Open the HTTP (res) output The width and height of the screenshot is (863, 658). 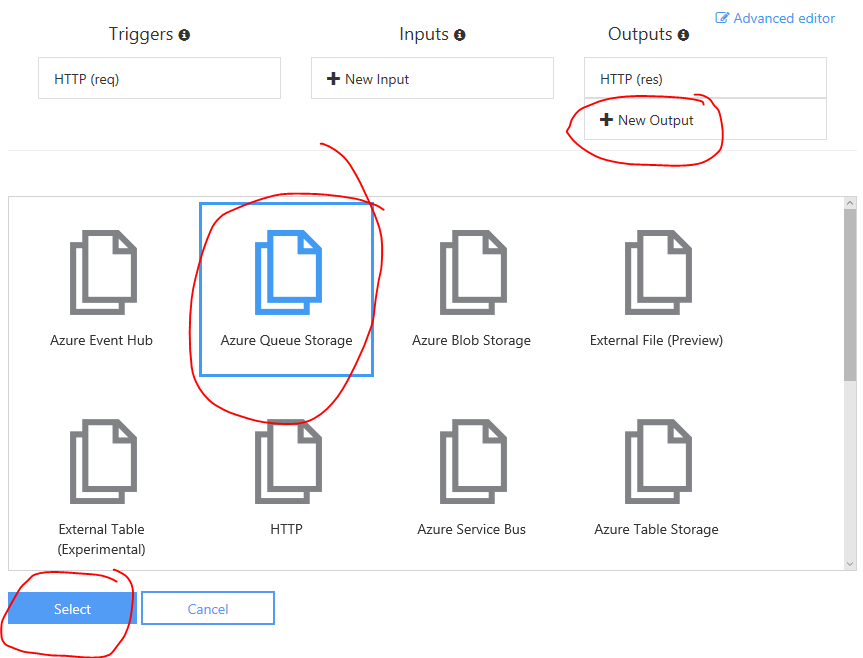pyautogui.click(x=705, y=78)
